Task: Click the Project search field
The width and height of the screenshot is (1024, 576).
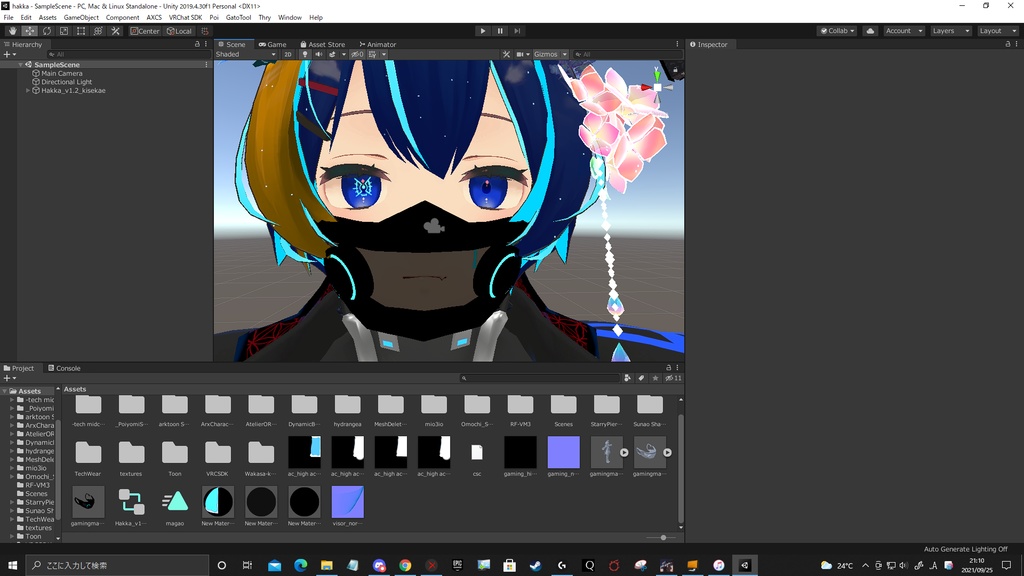Action: pyautogui.click(x=539, y=378)
